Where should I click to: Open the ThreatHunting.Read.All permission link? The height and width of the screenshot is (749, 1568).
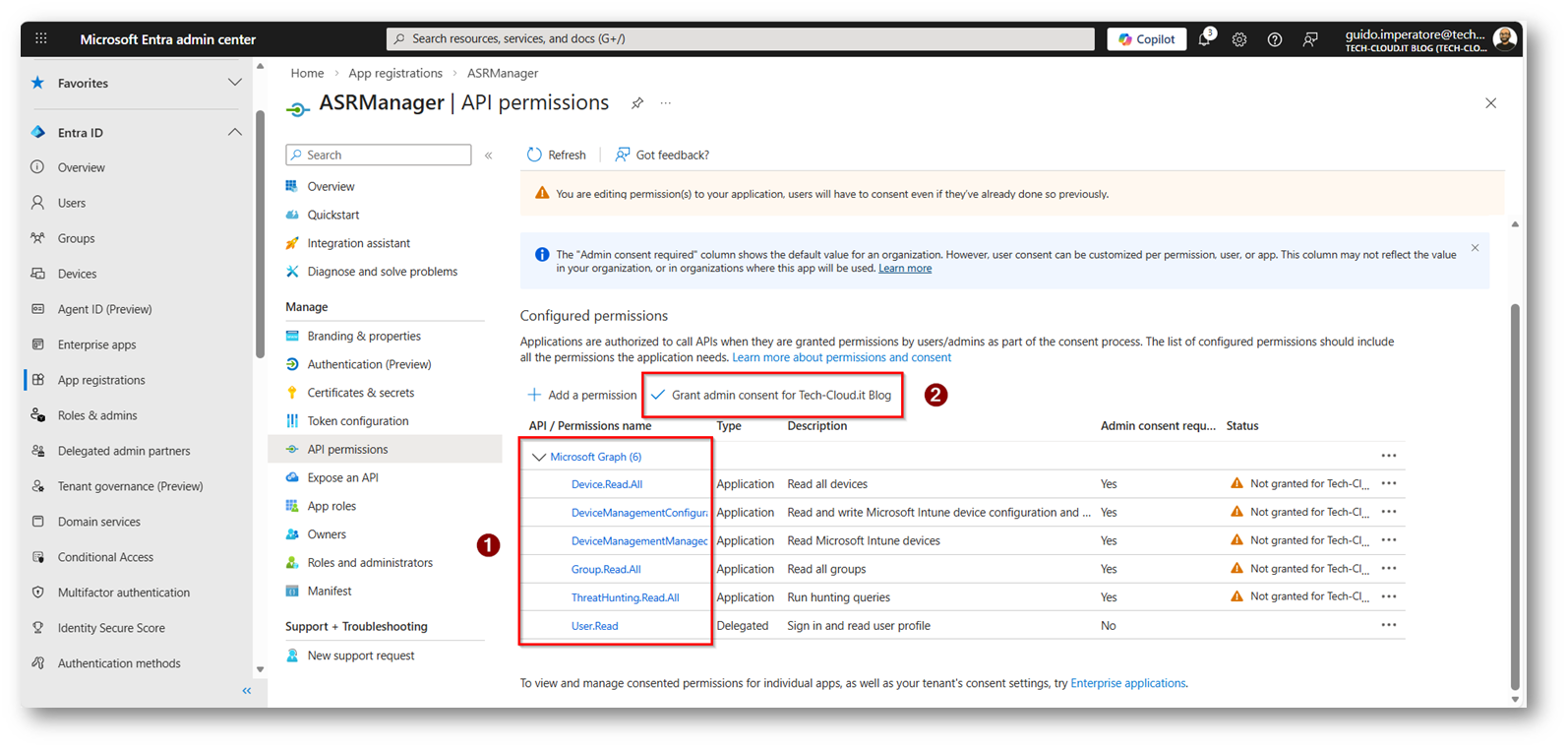pyautogui.click(x=626, y=597)
